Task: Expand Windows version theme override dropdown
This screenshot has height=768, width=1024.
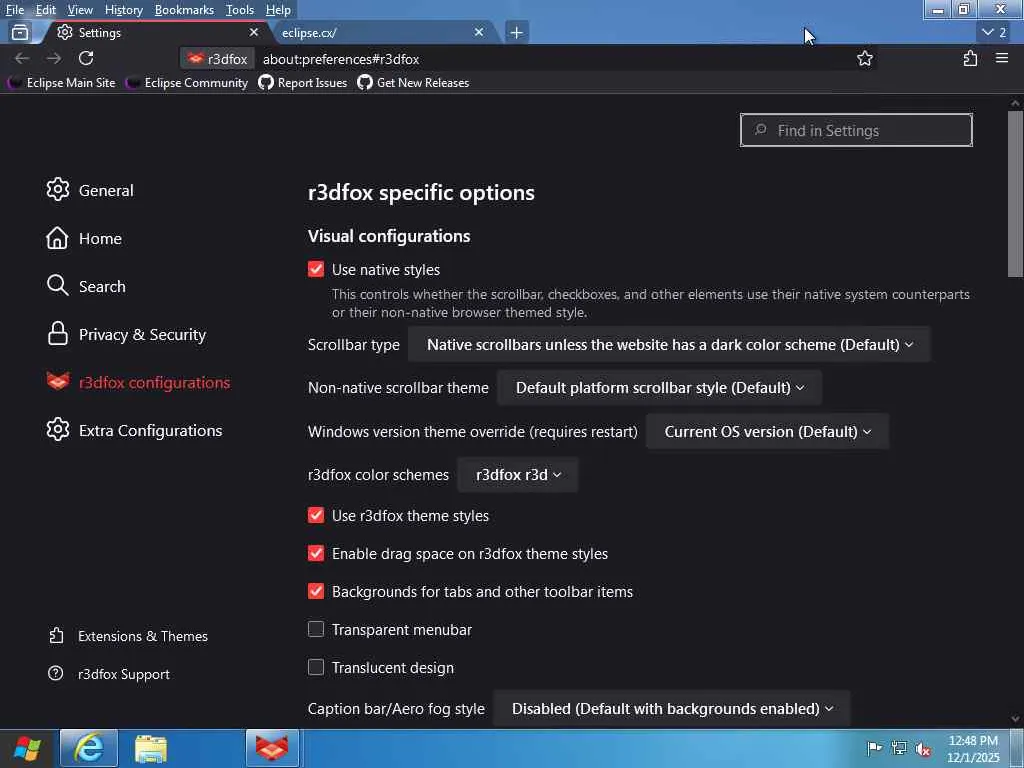Action: [x=767, y=432]
